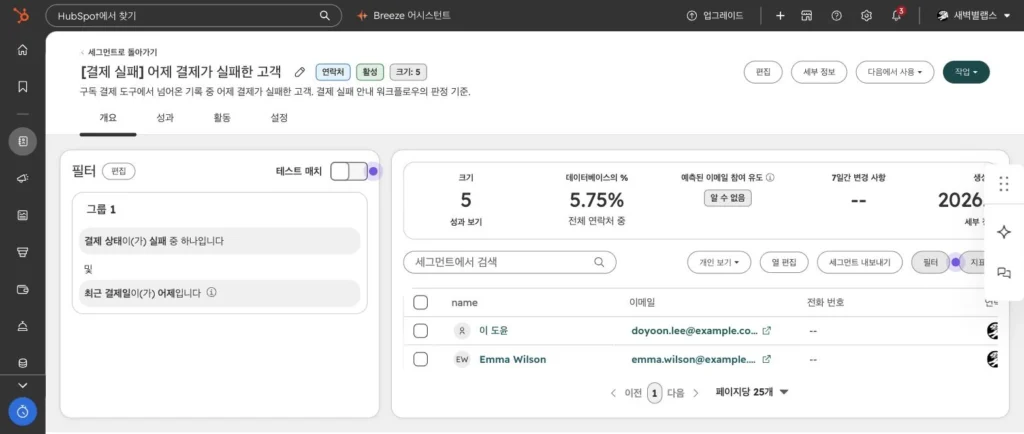Click the blue timer icon at sidebar bottom
Screen dimensions: 1024x434
point(23,412)
